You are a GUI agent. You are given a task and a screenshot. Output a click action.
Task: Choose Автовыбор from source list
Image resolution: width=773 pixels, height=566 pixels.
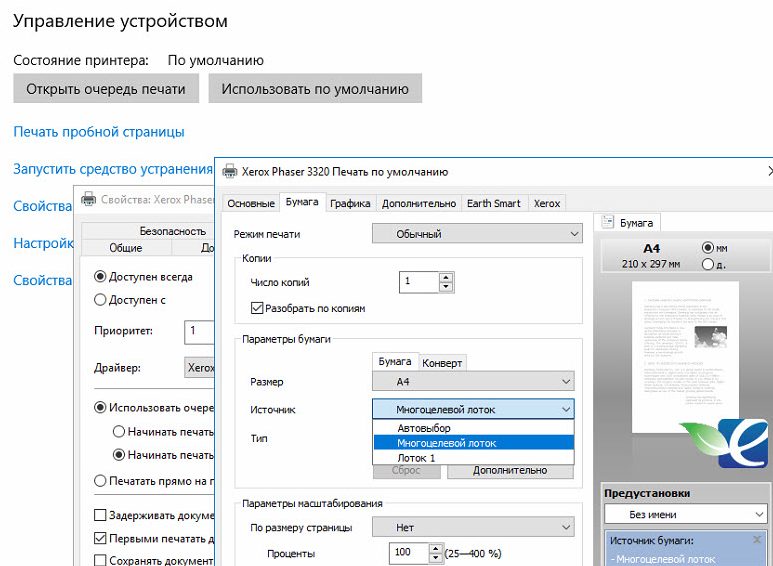pyautogui.click(x=473, y=428)
